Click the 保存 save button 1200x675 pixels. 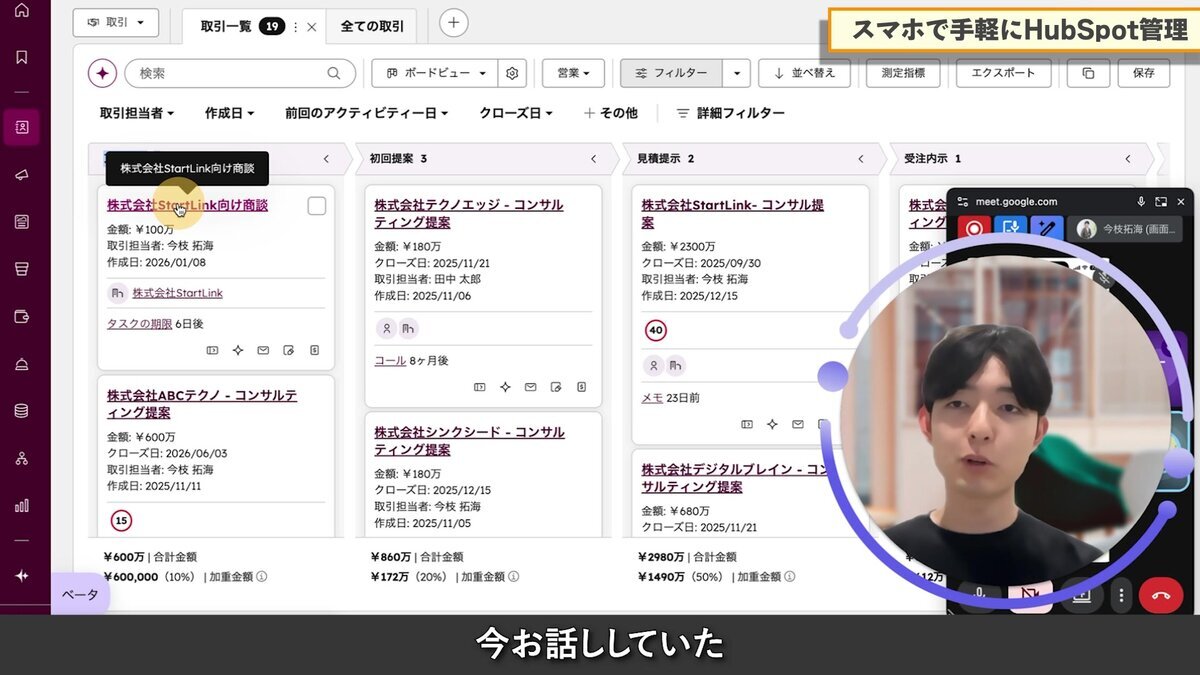point(1143,72)
